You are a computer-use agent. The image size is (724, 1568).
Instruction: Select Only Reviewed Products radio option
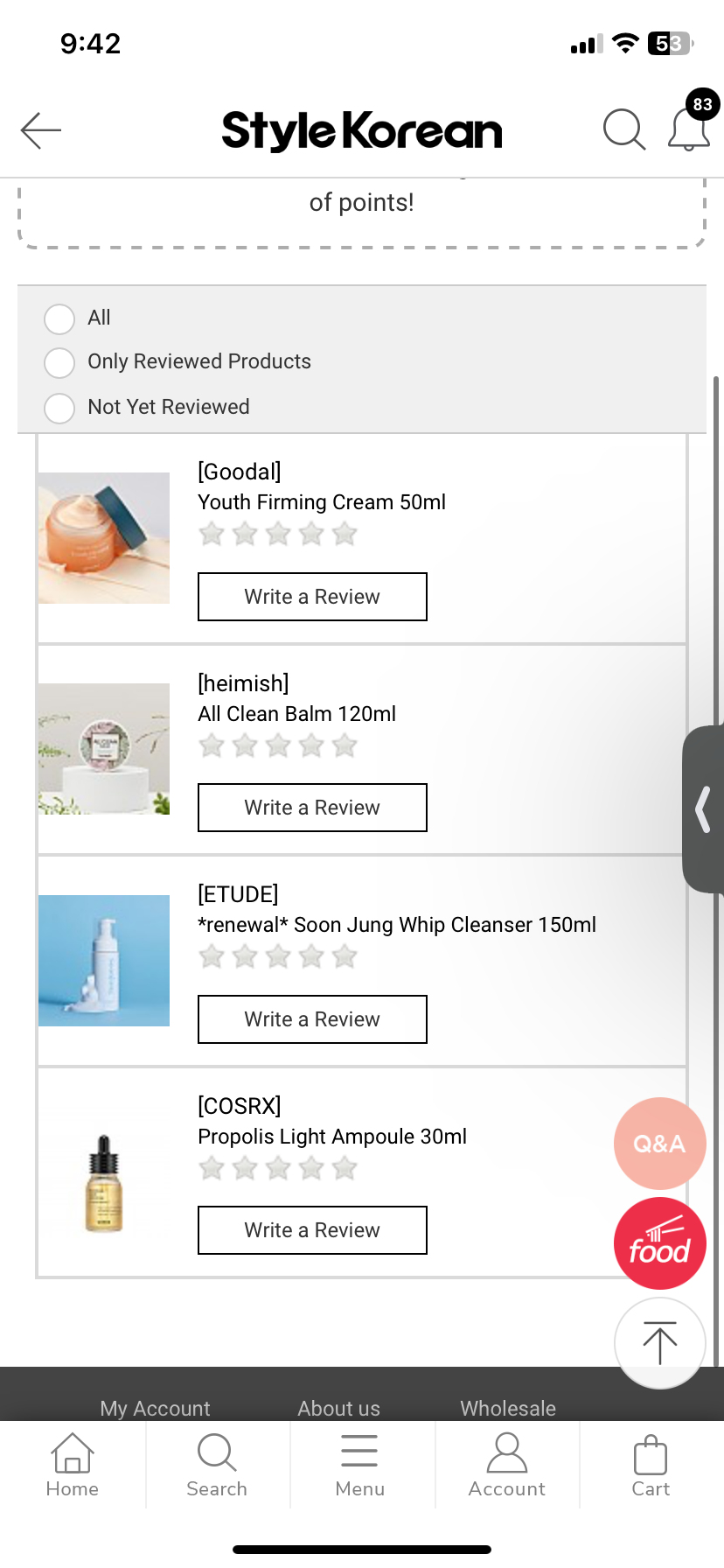[59, 362]
